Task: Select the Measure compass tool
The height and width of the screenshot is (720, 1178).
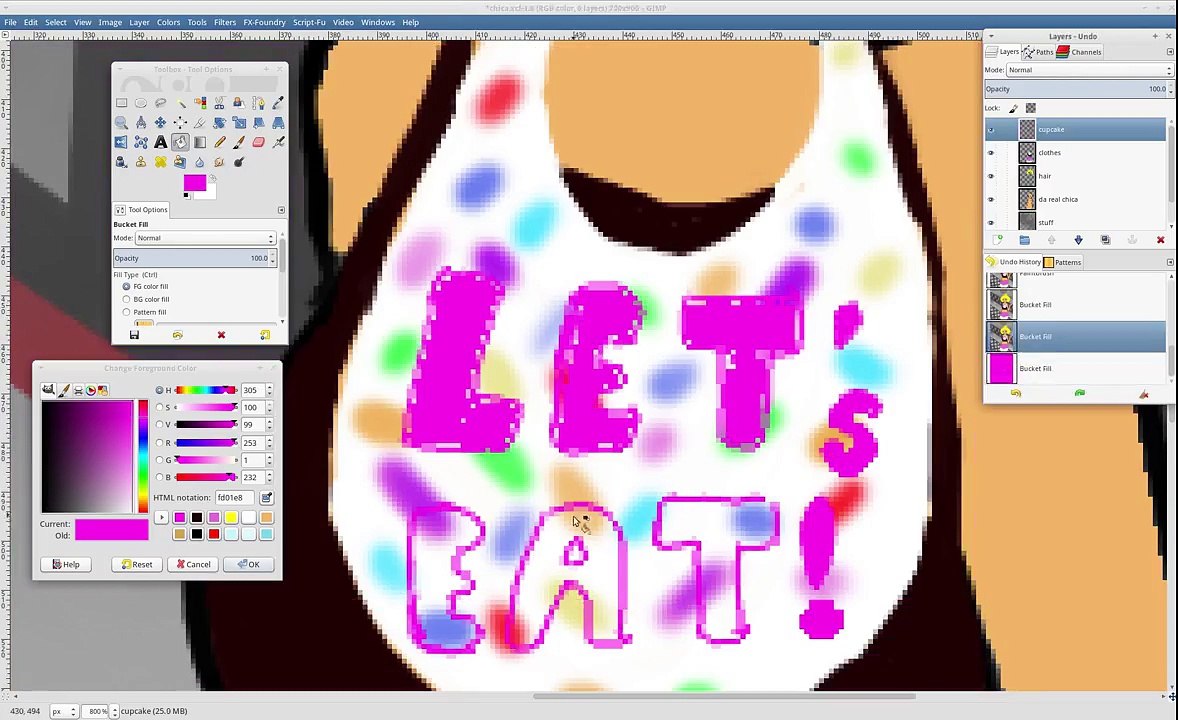Action: [x=140, y=123]
